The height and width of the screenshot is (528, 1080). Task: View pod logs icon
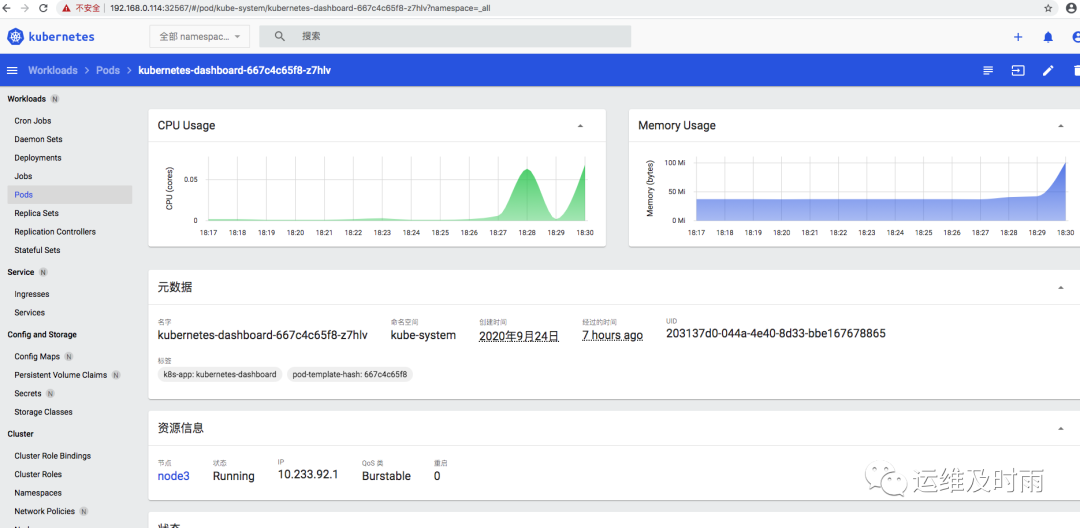click(x=988, y=70)
